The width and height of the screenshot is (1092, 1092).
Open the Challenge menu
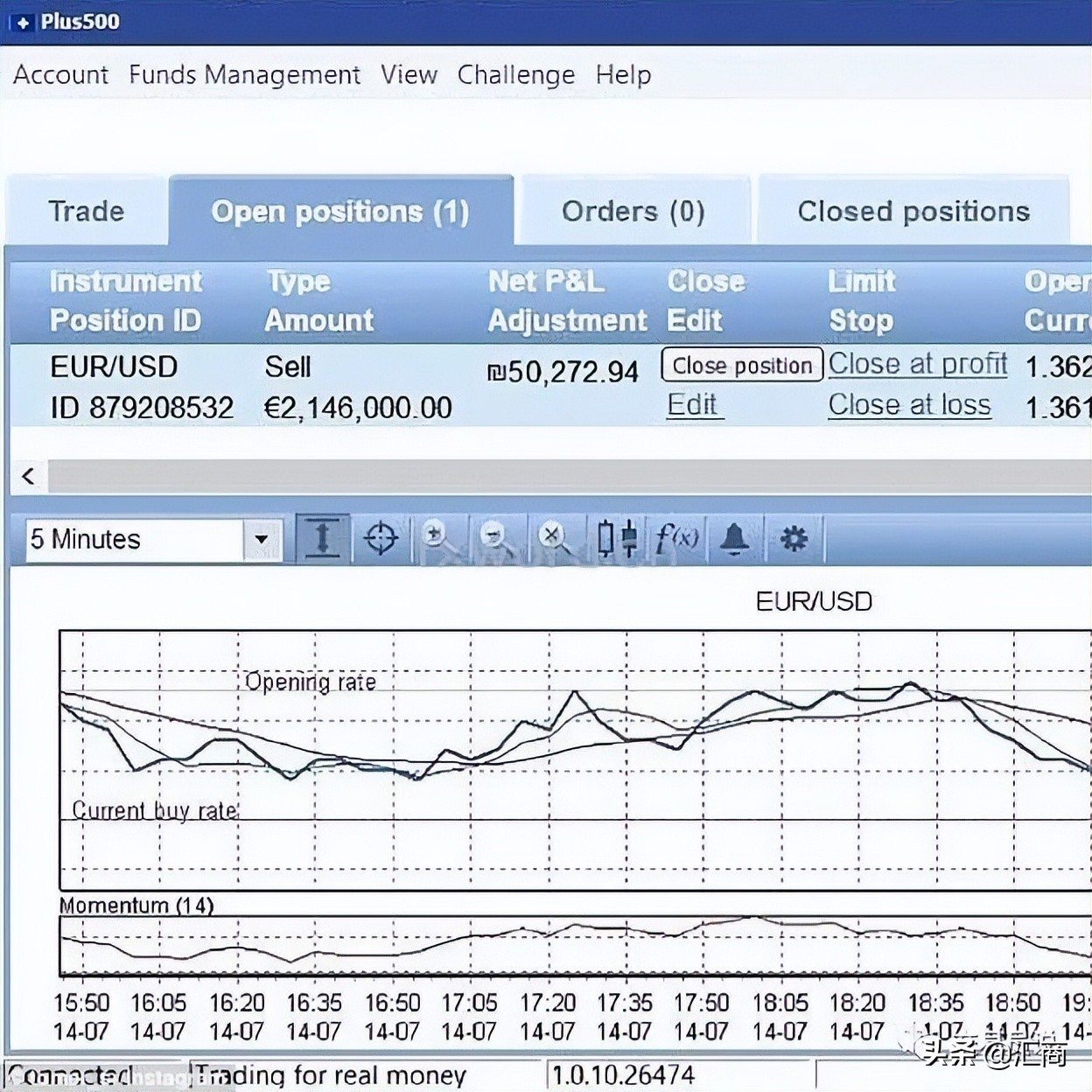tap(516, 75)
